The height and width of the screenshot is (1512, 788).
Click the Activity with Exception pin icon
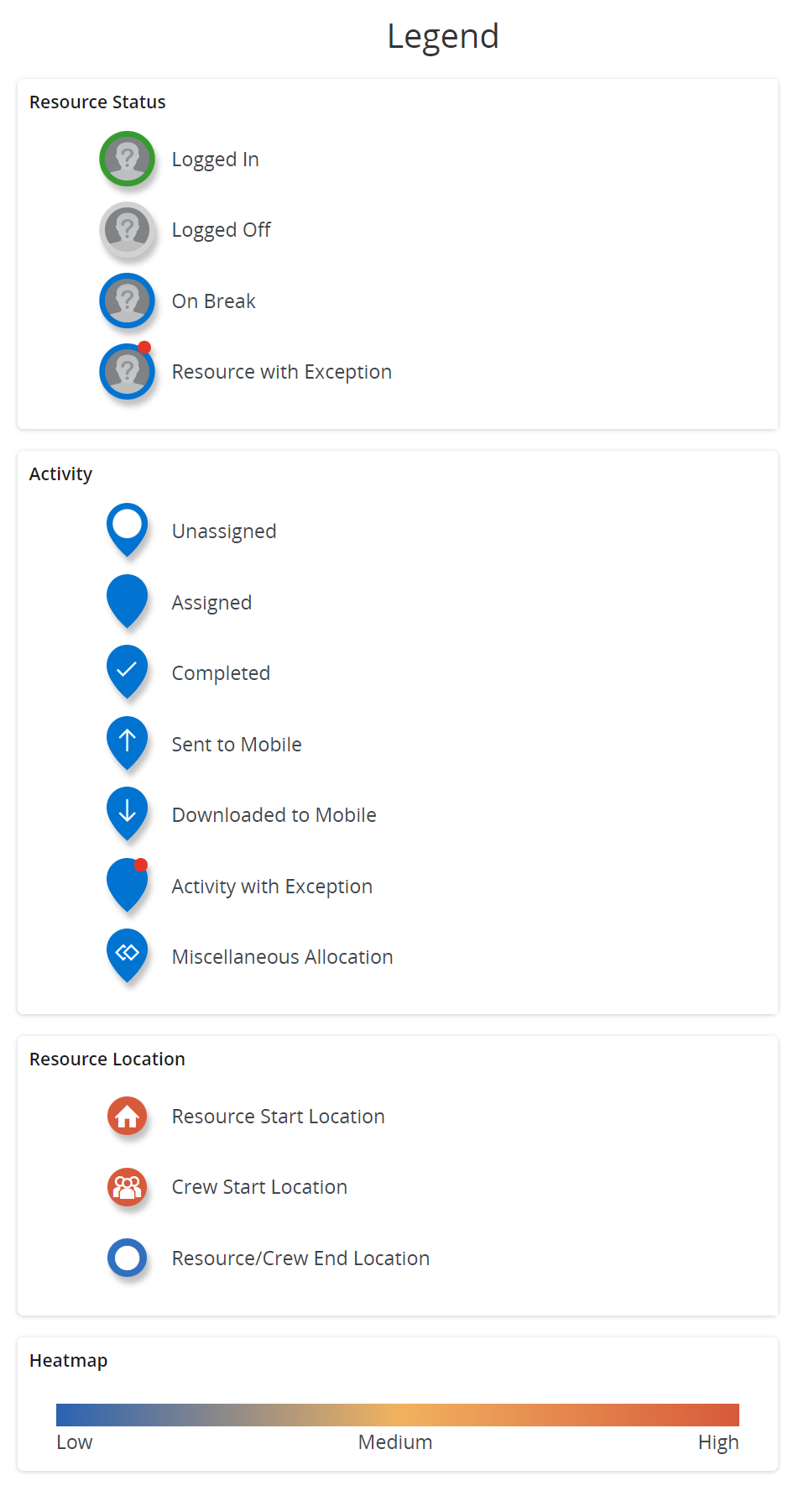coord(127,883)
